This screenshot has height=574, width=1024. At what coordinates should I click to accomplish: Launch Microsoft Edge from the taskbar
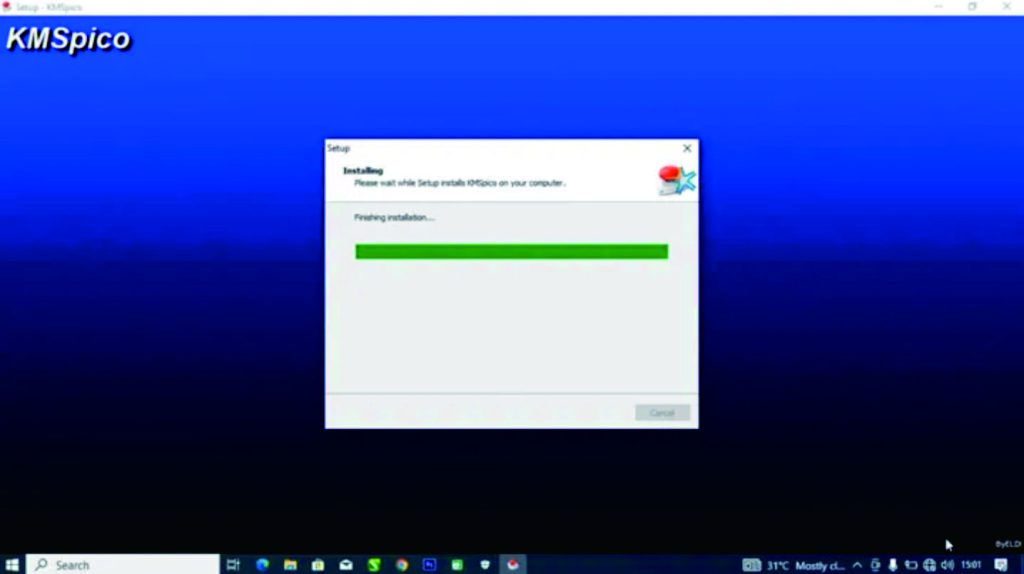click(262, 565)
